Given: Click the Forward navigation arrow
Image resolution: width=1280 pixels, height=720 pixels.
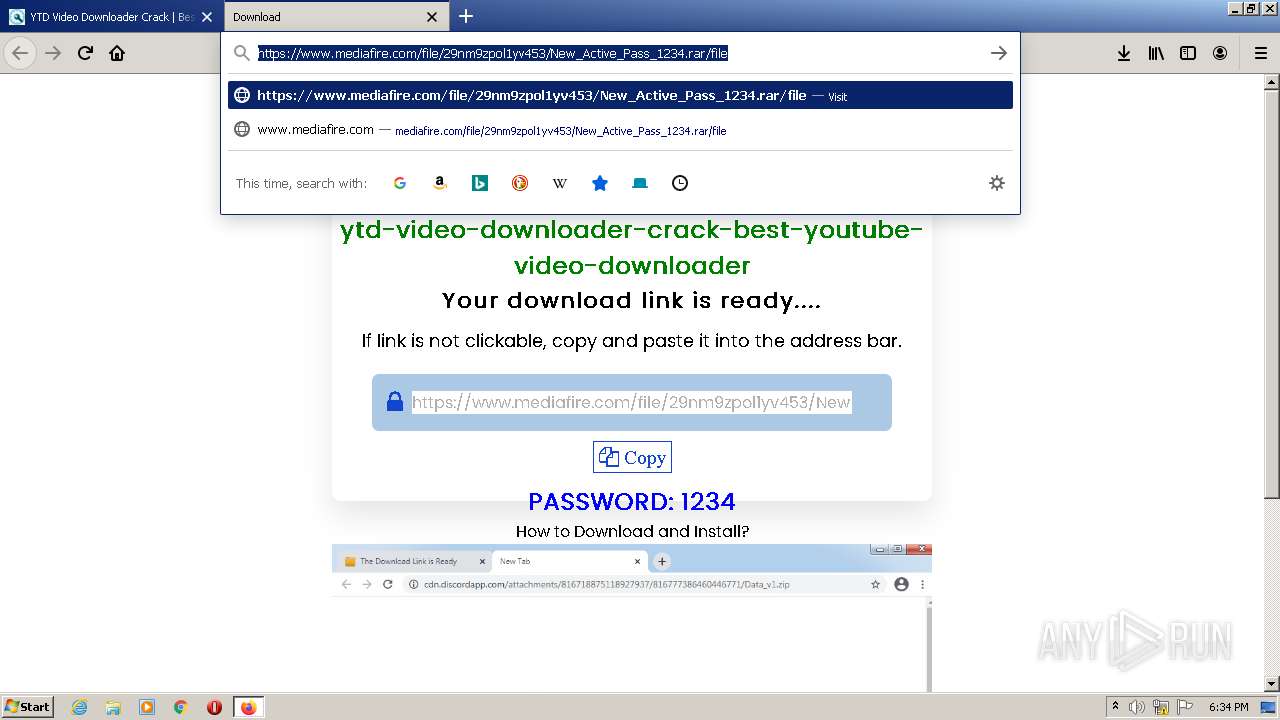Looking at the screenshot, I should click(53, 53).
